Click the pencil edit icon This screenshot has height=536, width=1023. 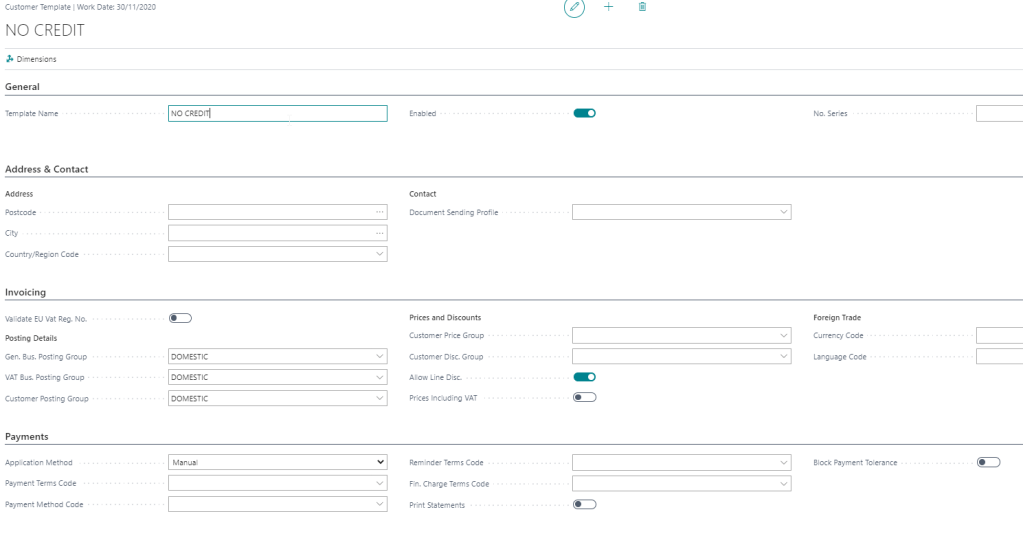(574, 8)
